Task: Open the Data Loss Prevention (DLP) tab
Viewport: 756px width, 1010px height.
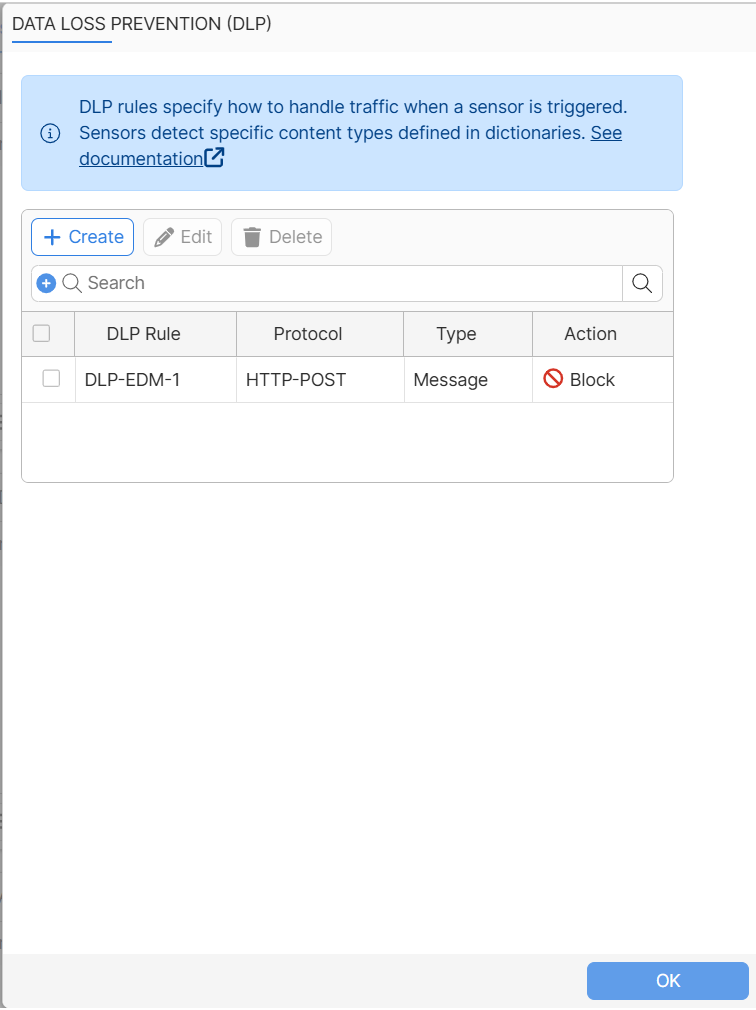Action: point(142,24)
